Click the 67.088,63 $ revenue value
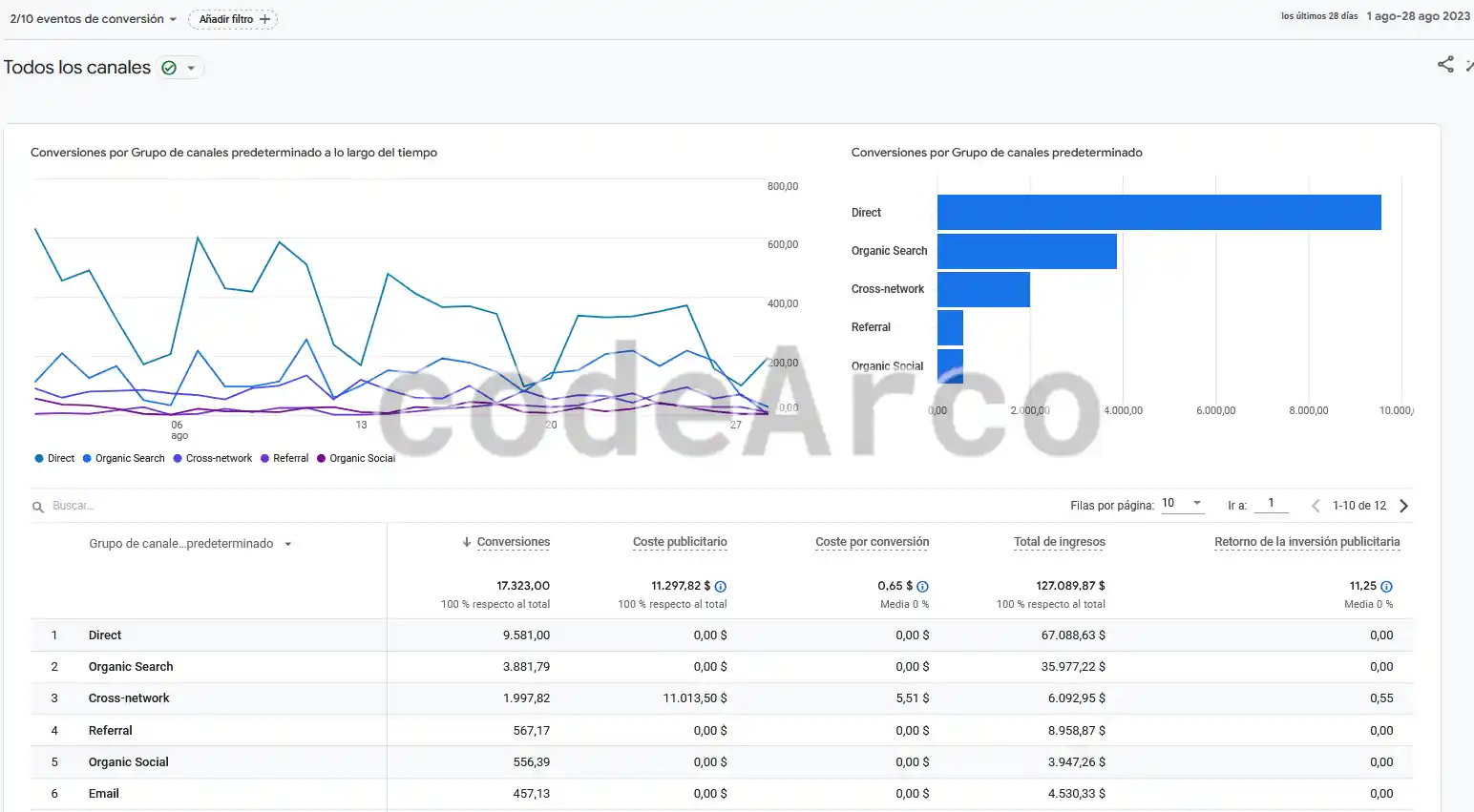 (x=1073, y=635)
